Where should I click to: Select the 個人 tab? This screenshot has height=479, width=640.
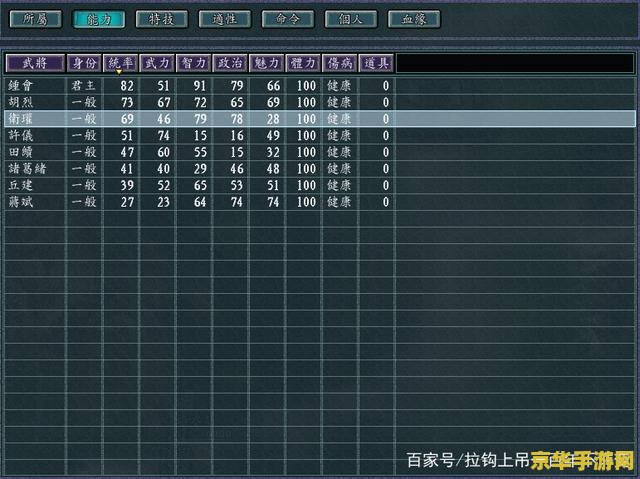pyautogui.click(x=351, y=19)
